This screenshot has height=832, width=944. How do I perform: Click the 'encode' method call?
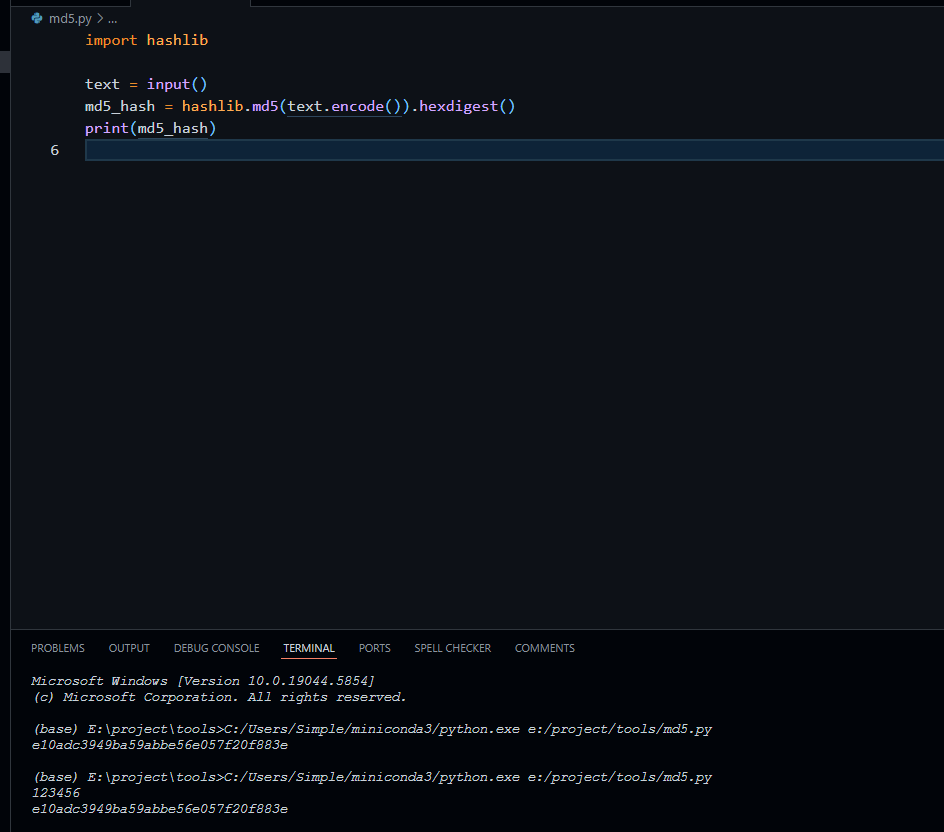[x=358, y=107]
